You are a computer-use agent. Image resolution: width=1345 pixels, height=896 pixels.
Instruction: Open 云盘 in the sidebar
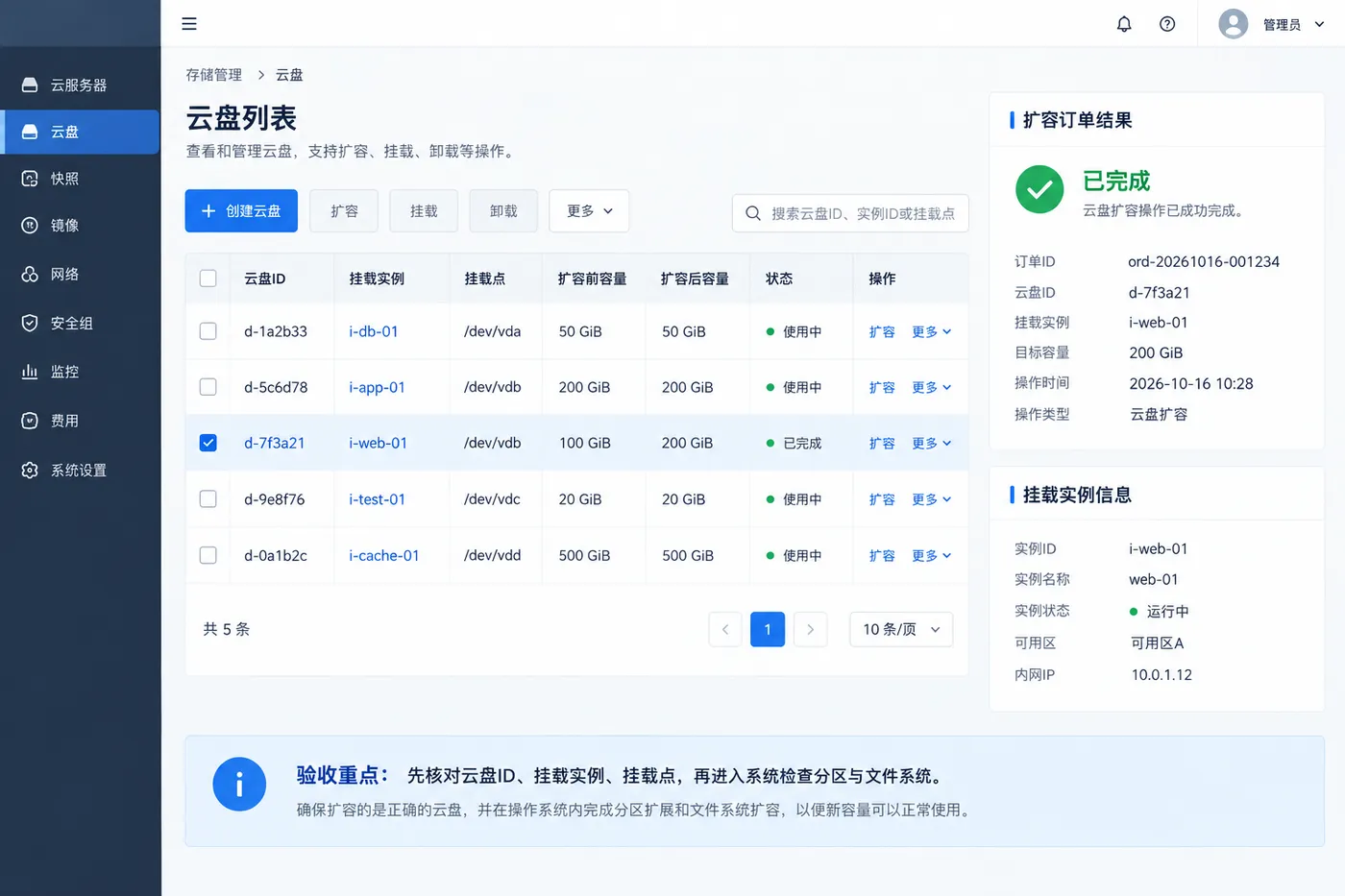80,132
